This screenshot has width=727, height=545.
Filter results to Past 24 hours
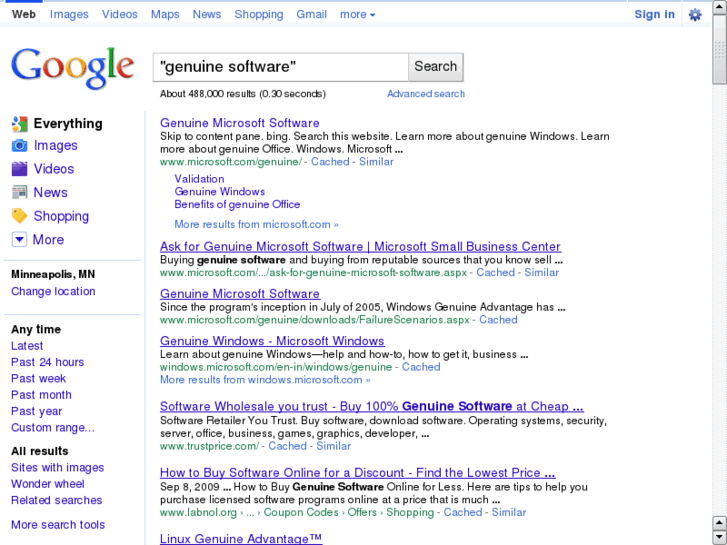click(48, 362)
